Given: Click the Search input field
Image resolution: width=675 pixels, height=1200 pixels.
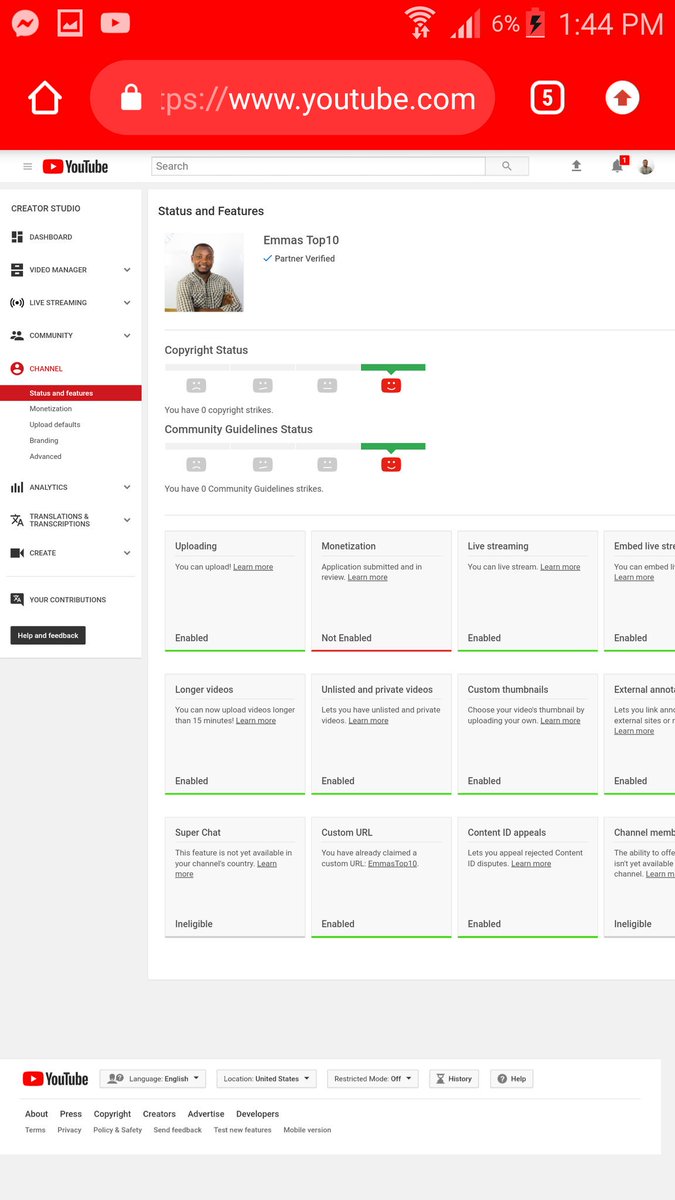Looking at the screenshot, I should pos(318,166).
